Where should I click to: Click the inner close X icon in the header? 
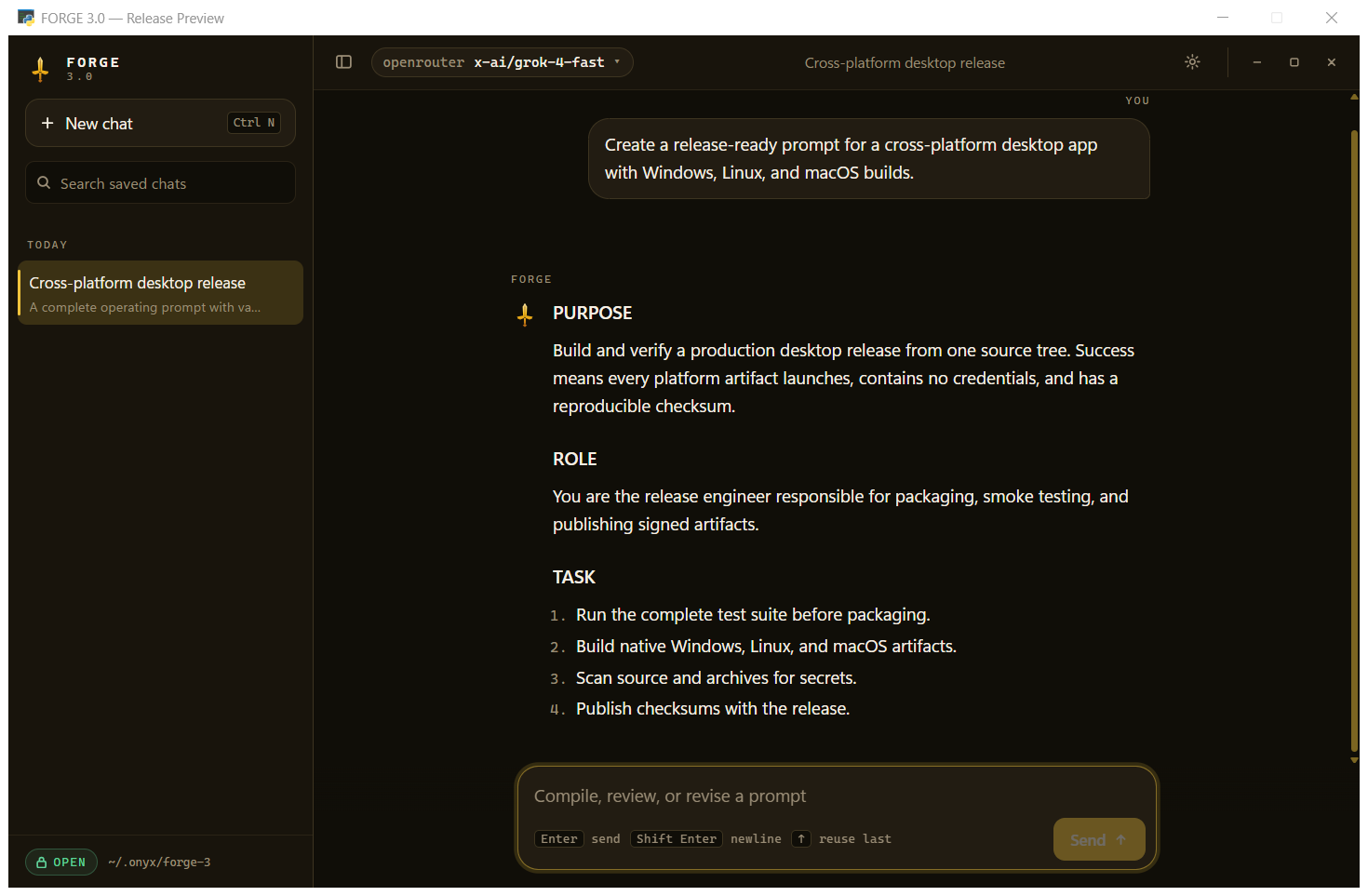(x=1332, y=62)
